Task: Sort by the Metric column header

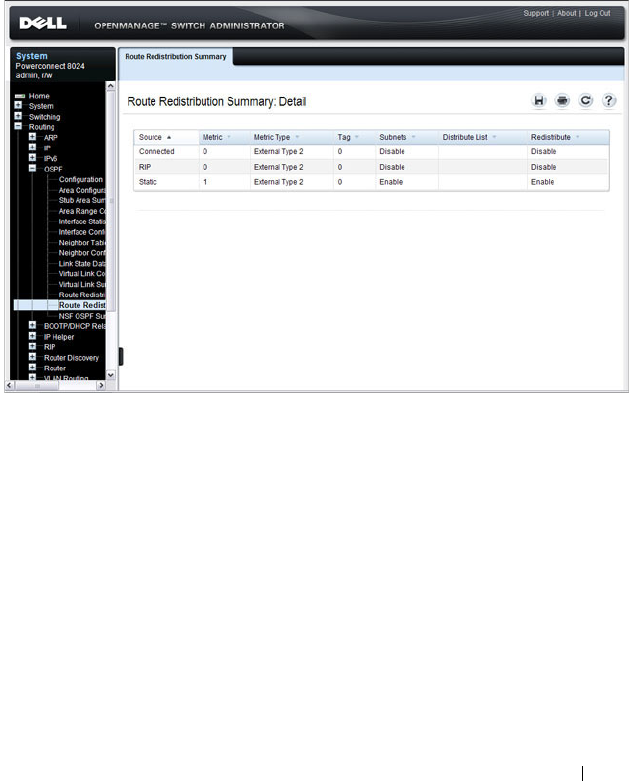Action: tap(224, 137)
